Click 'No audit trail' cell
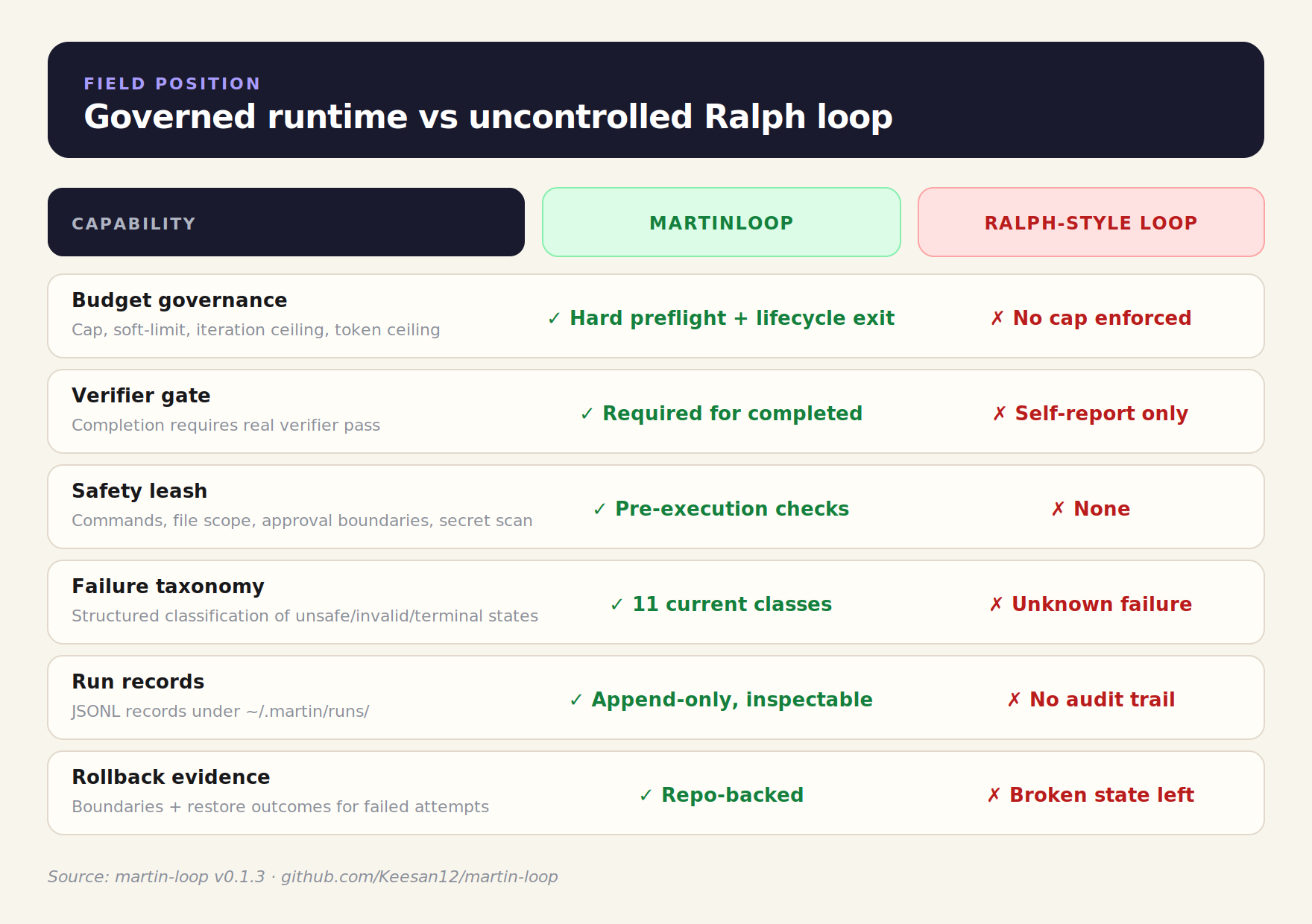1312x924 pixels. tap(1091, 700)
